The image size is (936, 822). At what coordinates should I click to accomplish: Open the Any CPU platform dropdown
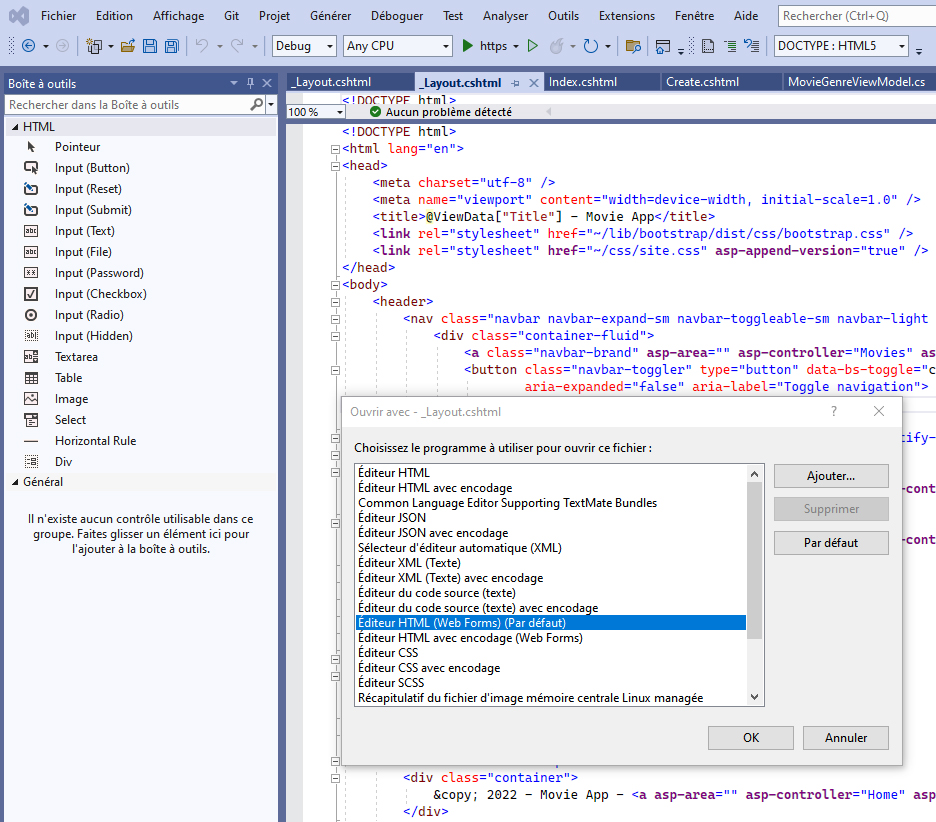point(398,46)
